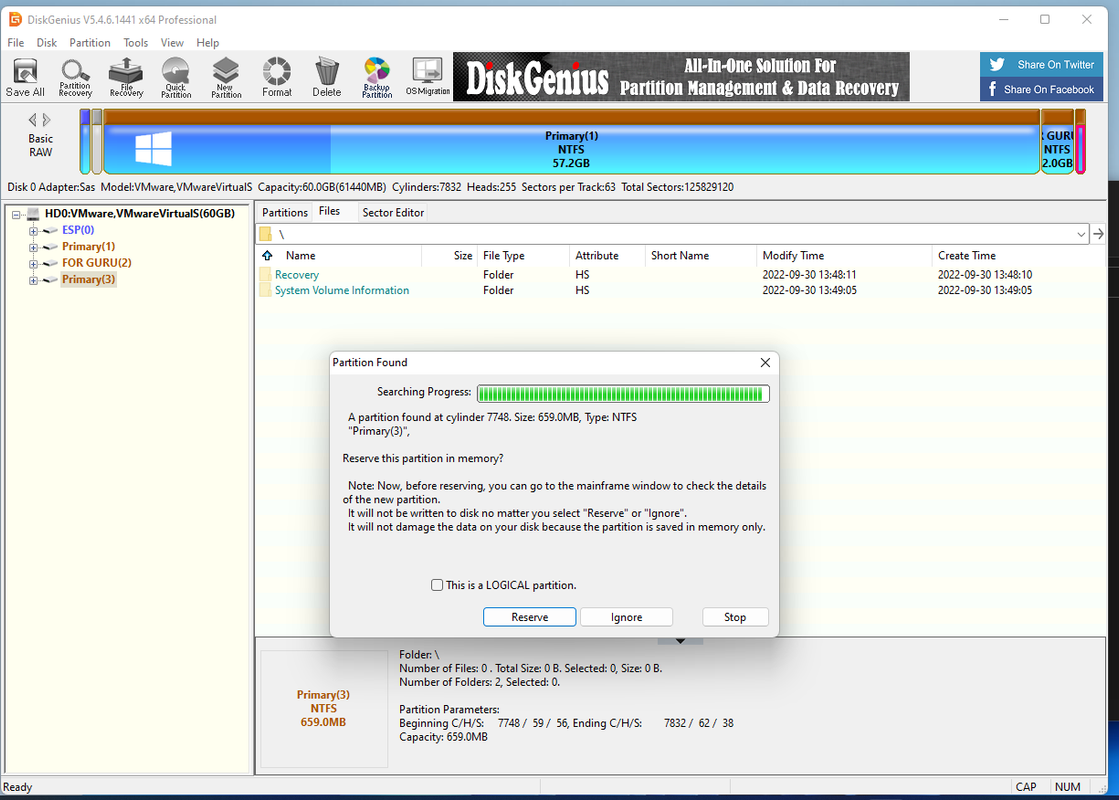Select the ESP(0) partition in tree

(x=78, y=230)
